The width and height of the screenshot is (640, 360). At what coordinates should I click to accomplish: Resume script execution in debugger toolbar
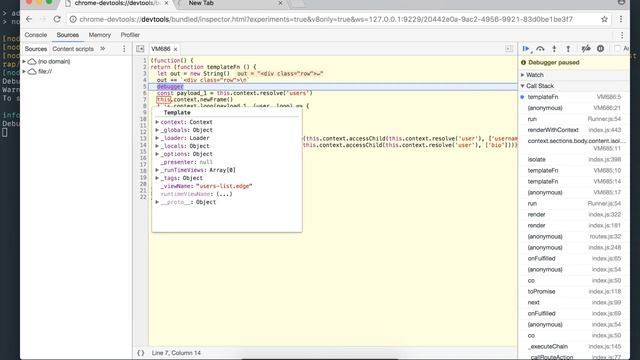[x=526, y=49]
